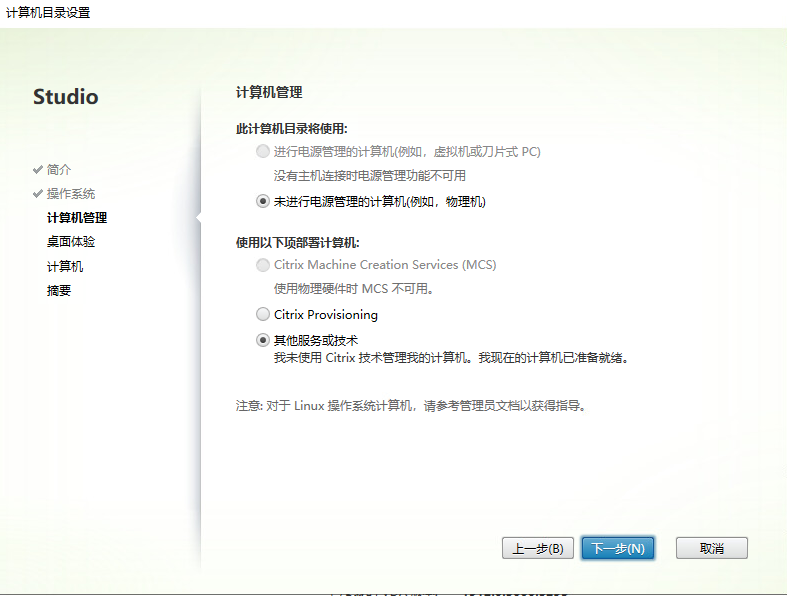Select the 未进行电源管理的计算机 radio option
The height and width of the screenshot is (596, 787).
[263, 201]
